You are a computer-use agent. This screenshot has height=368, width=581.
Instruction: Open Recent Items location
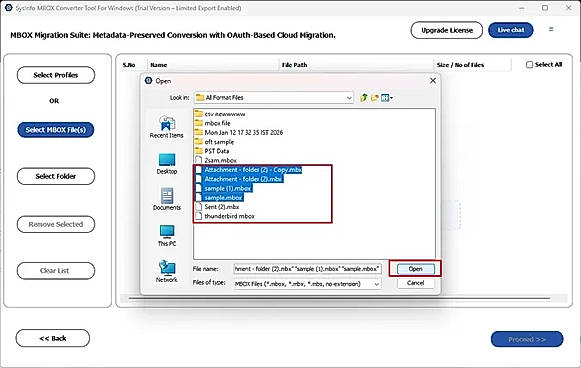click(167, 127)
